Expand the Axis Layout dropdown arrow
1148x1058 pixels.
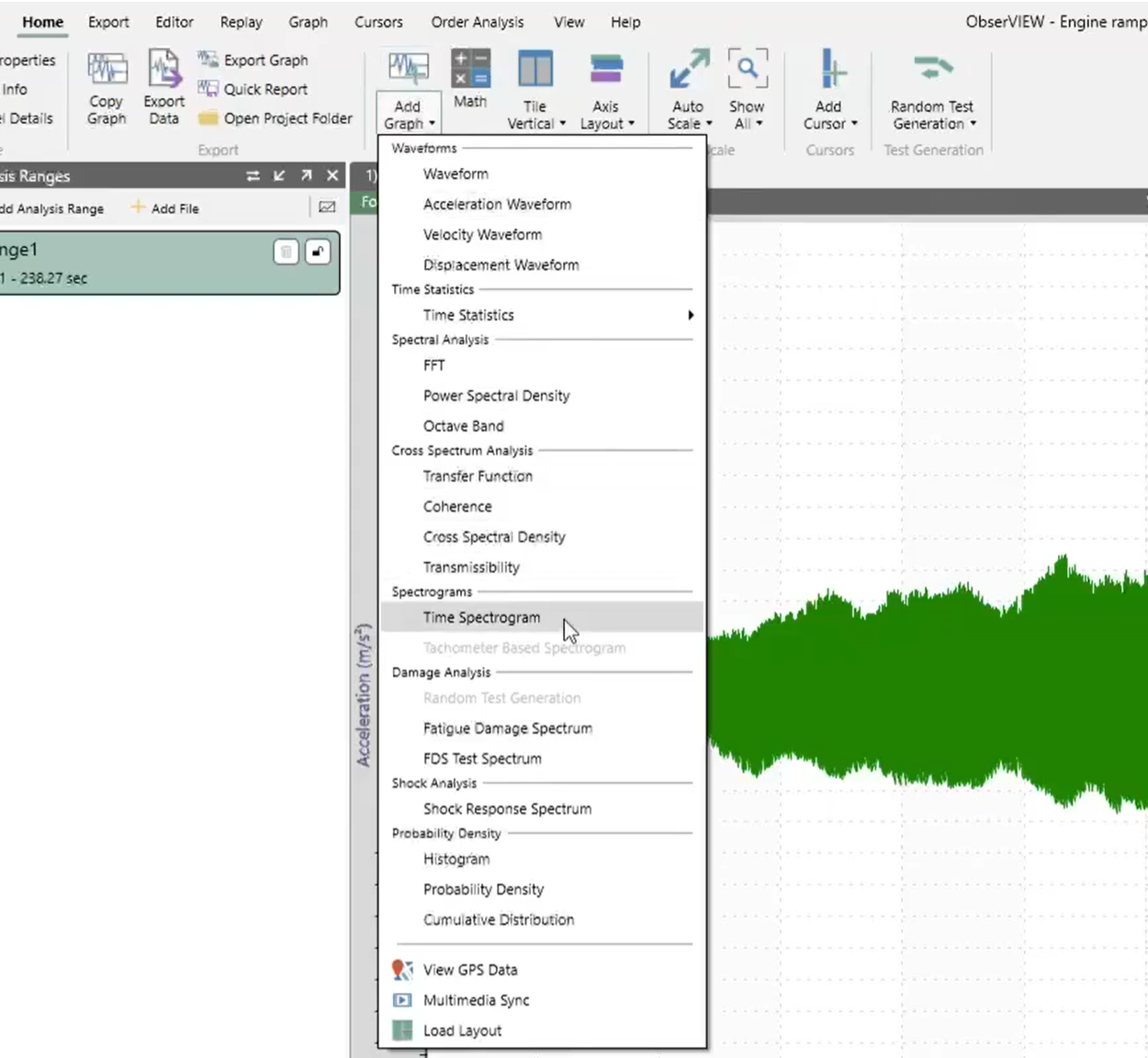pyautogui.click(x=631, y=124)
